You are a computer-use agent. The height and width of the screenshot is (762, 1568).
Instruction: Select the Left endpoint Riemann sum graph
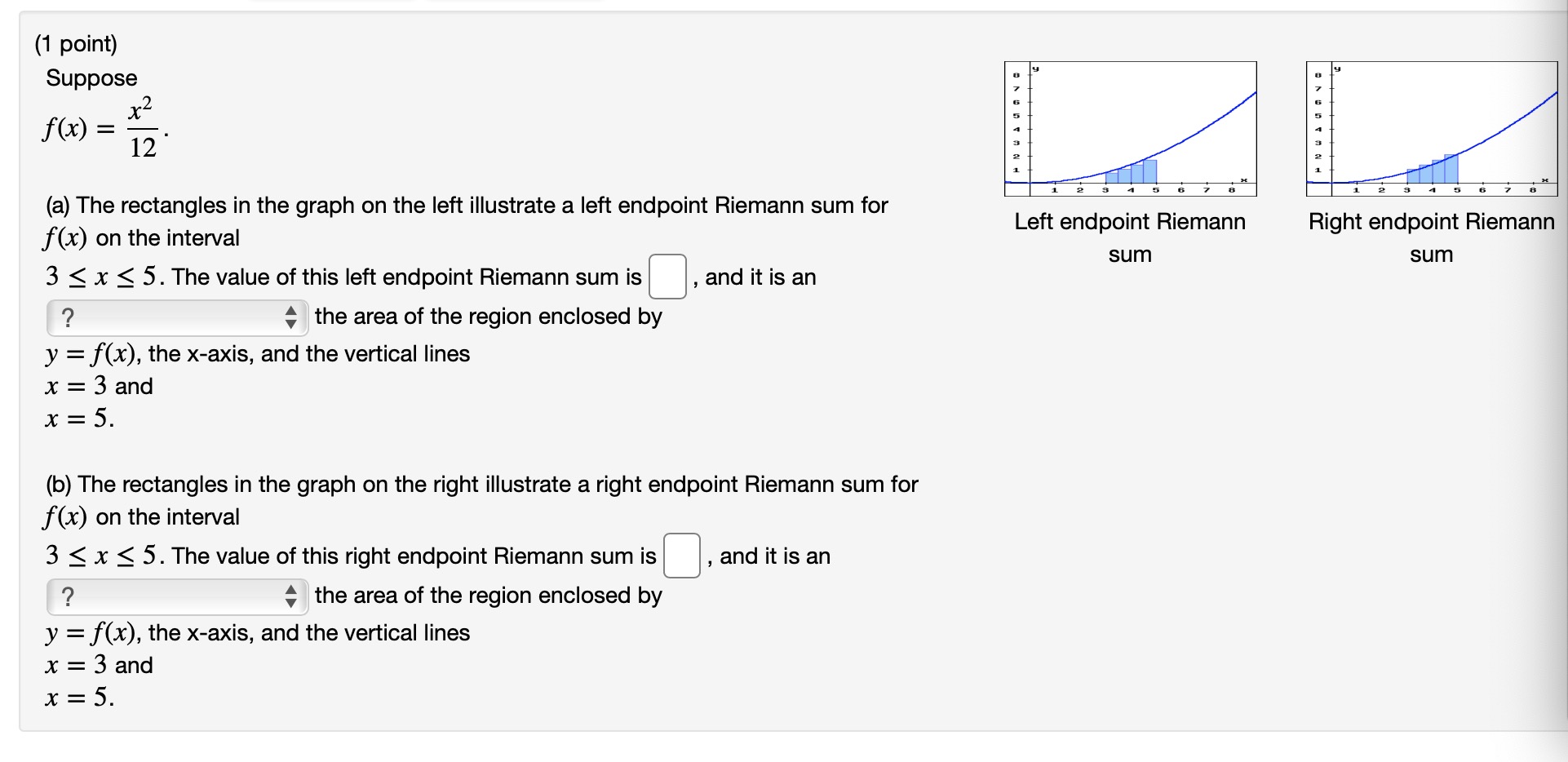point(1130,131)
